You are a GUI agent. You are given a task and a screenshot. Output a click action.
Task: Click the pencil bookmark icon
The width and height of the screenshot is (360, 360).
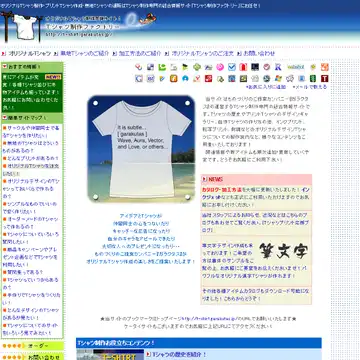pyautogui.click(x=162, y=78)
